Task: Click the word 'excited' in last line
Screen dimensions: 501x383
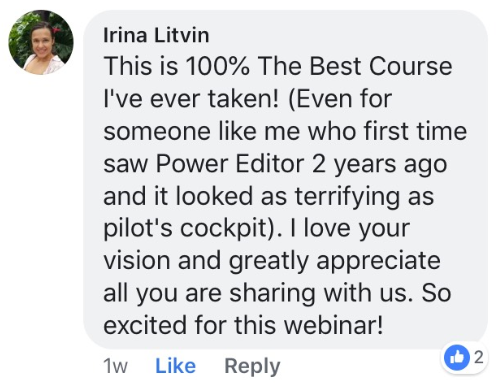Action: 145,325
